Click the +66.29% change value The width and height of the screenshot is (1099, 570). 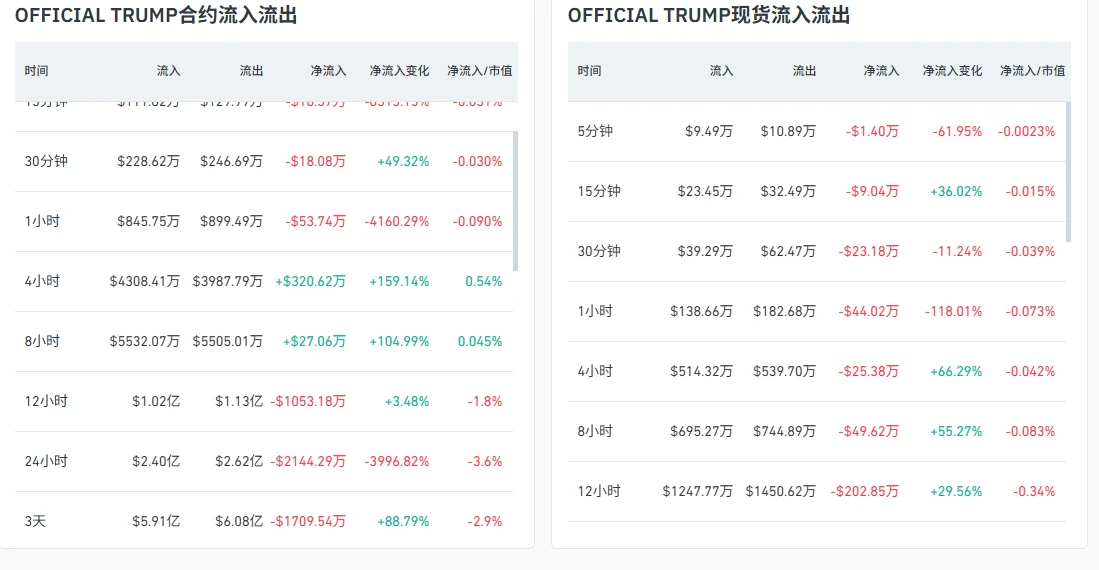pyautogui.click(x=956, y=372)
